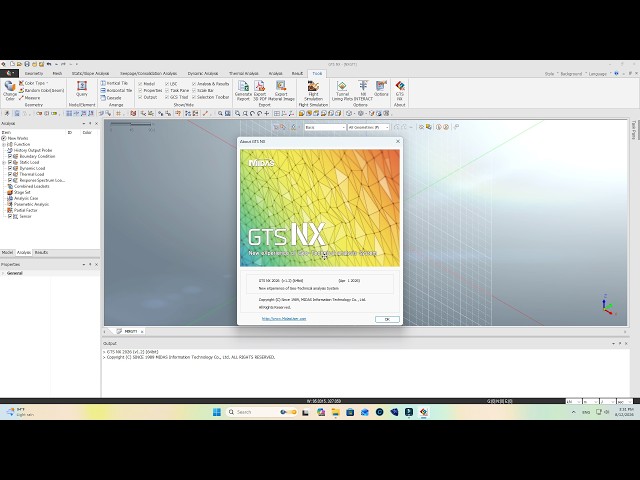Click the GTS NX About icon
Image resolution: width=640 pixels, height=480 pixels.
(400, 90)
